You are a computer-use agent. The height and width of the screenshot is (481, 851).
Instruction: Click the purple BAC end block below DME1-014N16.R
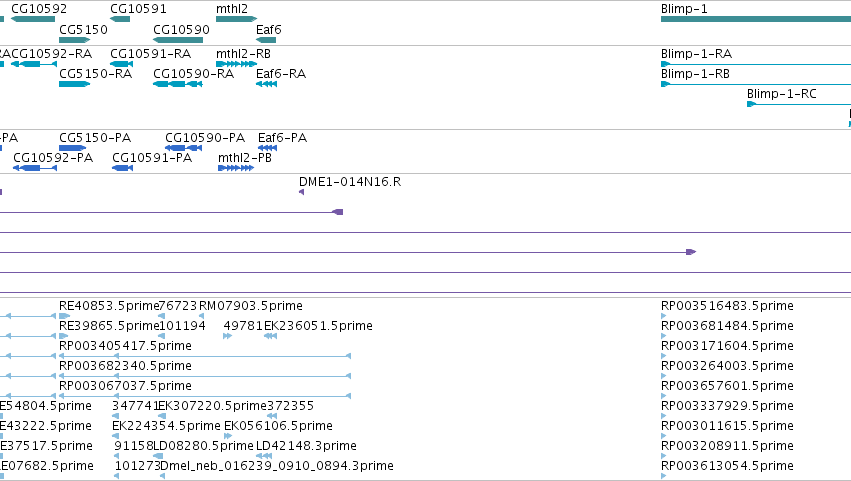click(338, 212)
